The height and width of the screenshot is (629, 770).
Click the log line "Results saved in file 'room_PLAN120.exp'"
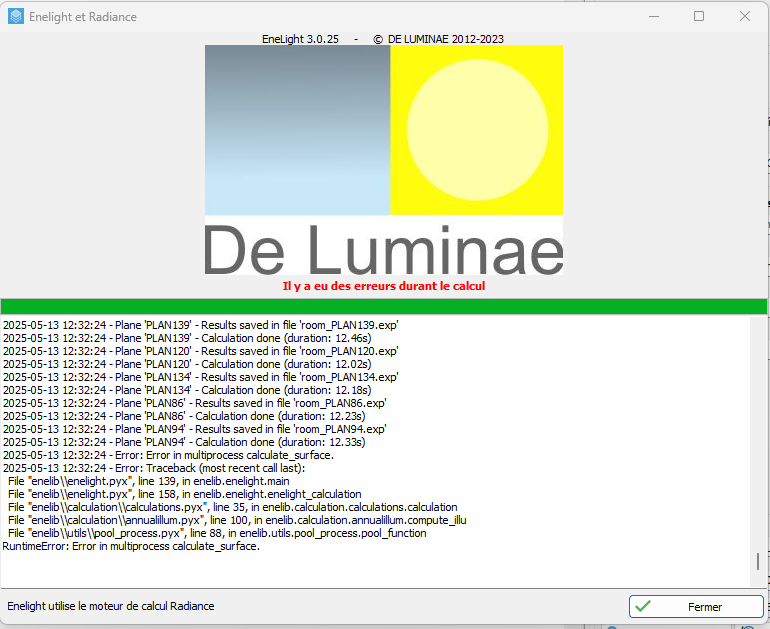coord(200,351)
